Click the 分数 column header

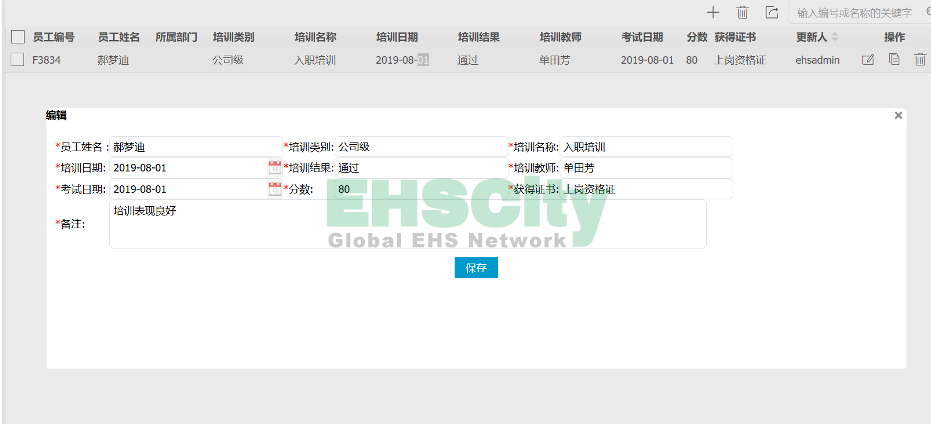pos(697,37)
